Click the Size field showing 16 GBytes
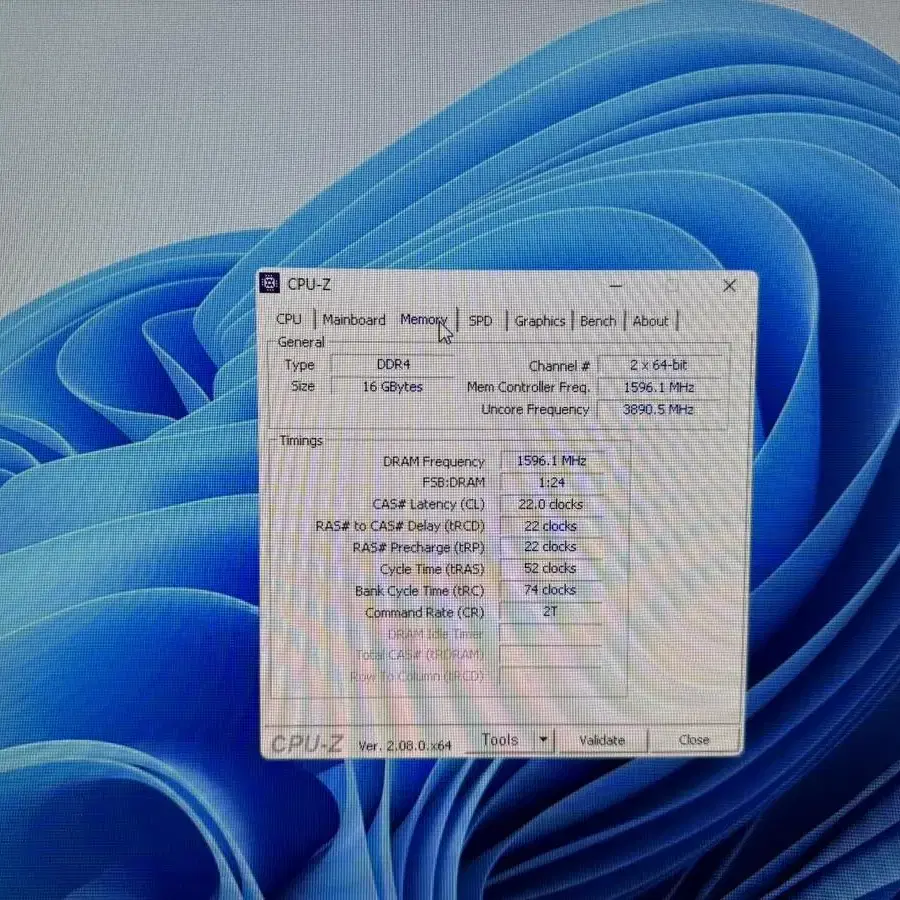 tap(393, 386)
